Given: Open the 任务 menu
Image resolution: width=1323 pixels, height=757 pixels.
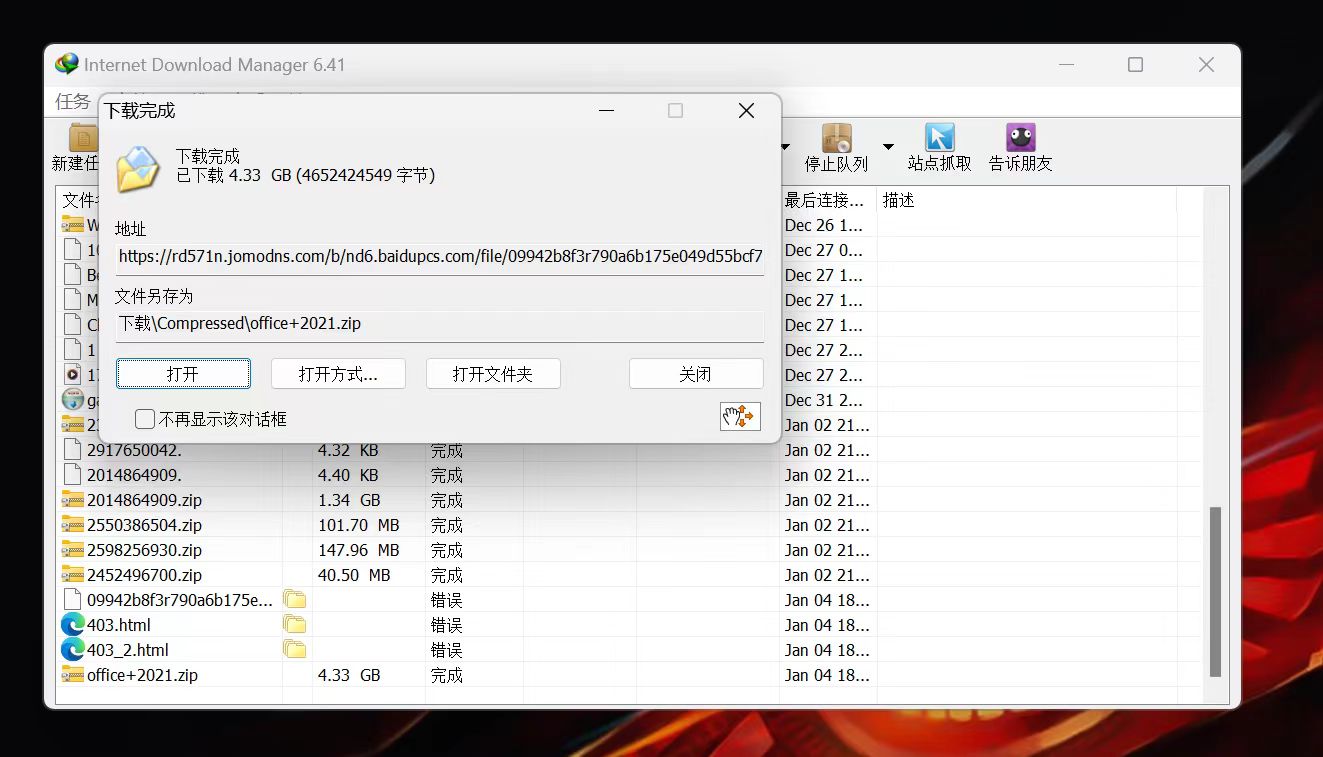Looking at the screenshot, I should click(72, 101).
